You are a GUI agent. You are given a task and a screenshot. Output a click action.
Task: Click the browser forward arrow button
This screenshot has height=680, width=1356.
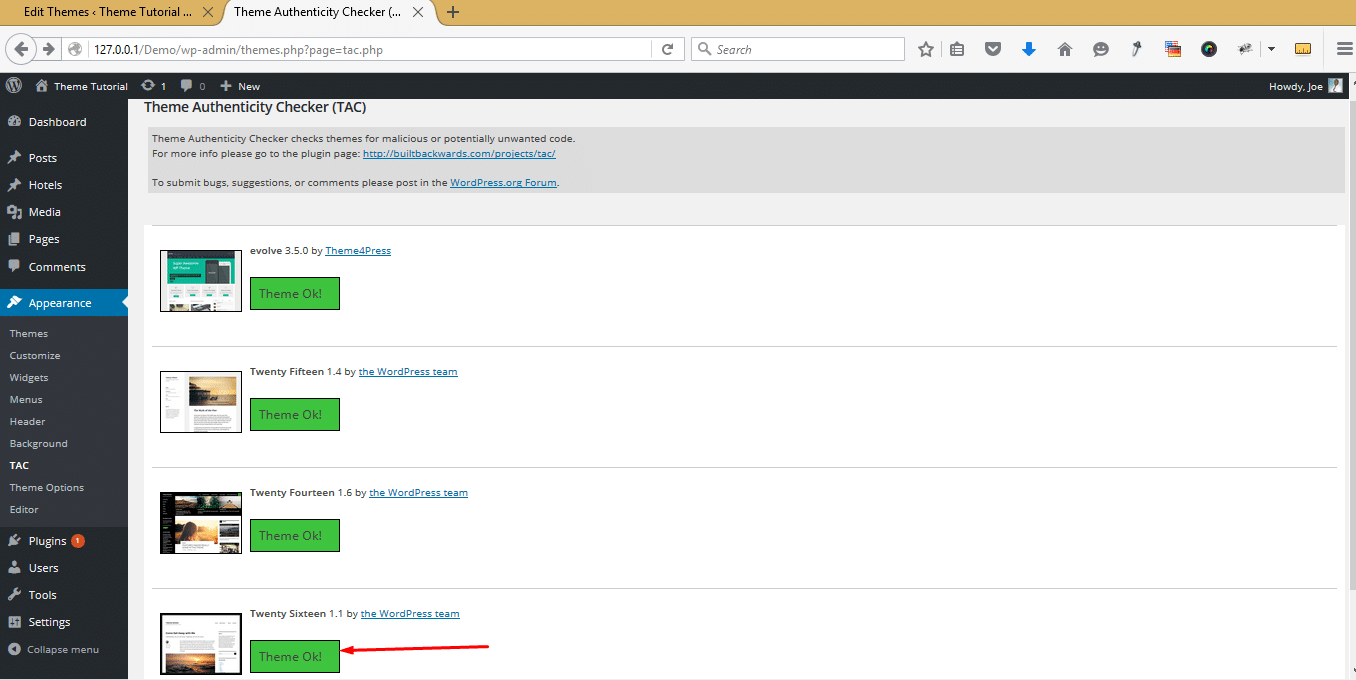coord(49,49)
